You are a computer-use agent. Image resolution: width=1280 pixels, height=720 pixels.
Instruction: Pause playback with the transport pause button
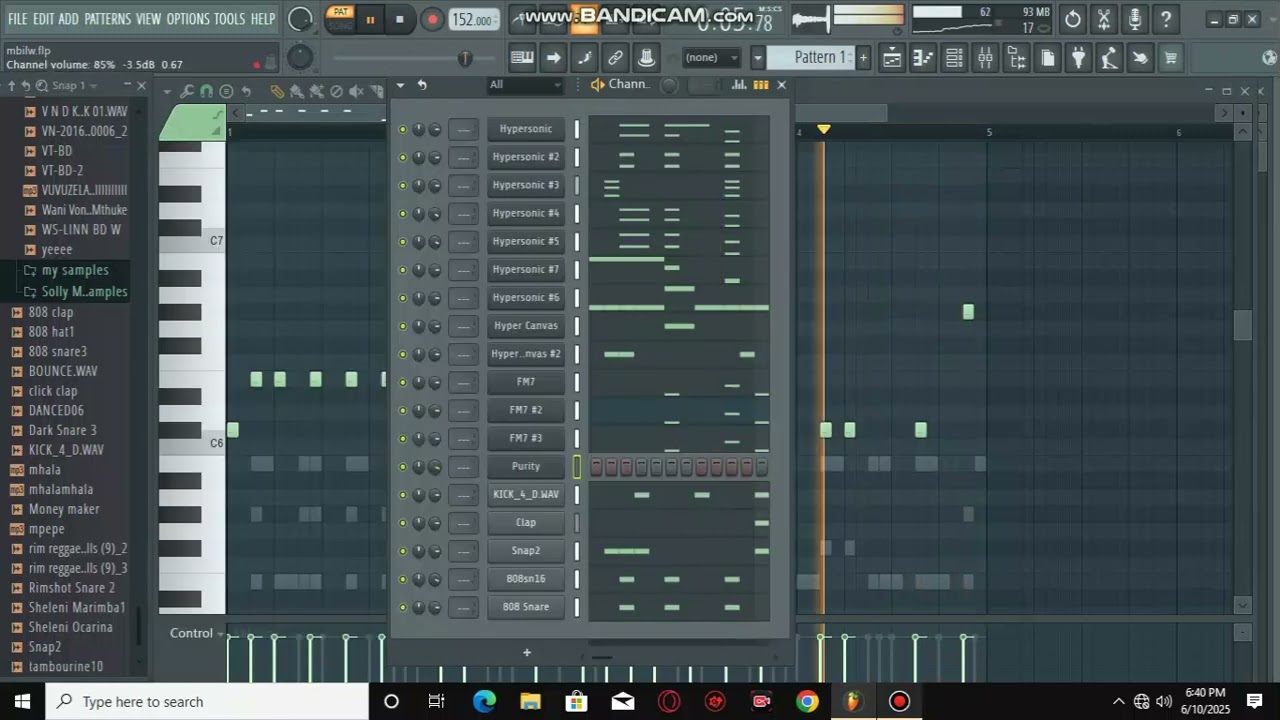click(370, 19)
